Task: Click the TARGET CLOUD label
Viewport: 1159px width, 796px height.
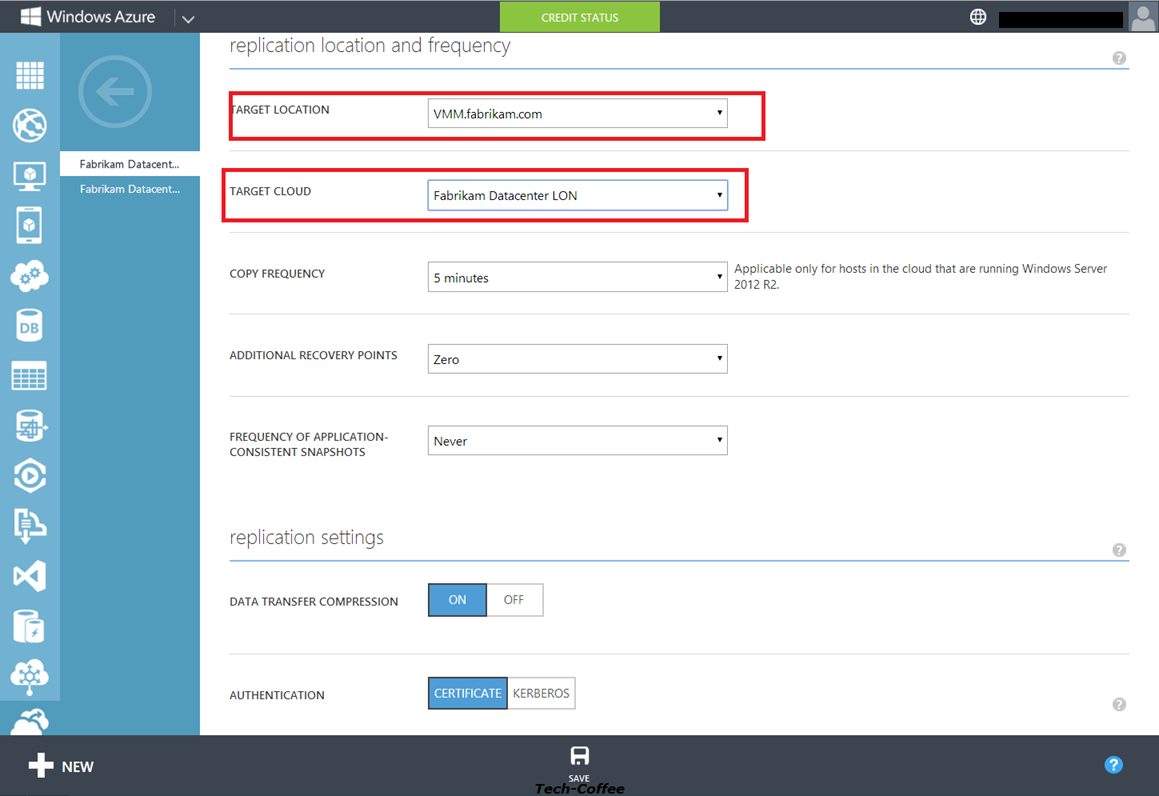Action: click(271, 191)
